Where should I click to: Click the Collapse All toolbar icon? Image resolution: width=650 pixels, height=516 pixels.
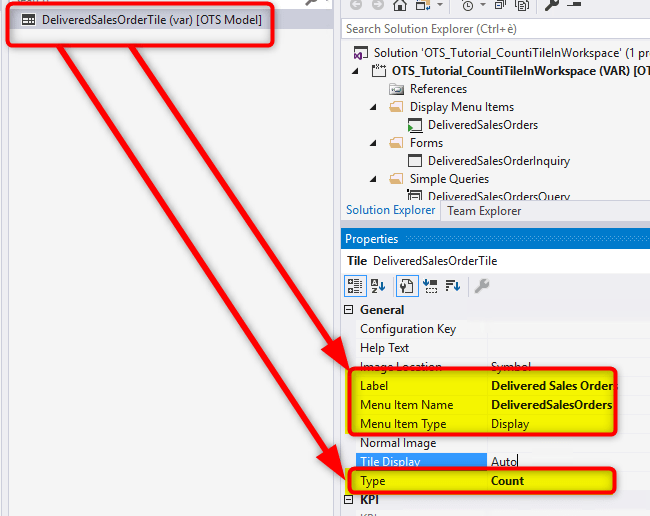(x=498, y=5)
